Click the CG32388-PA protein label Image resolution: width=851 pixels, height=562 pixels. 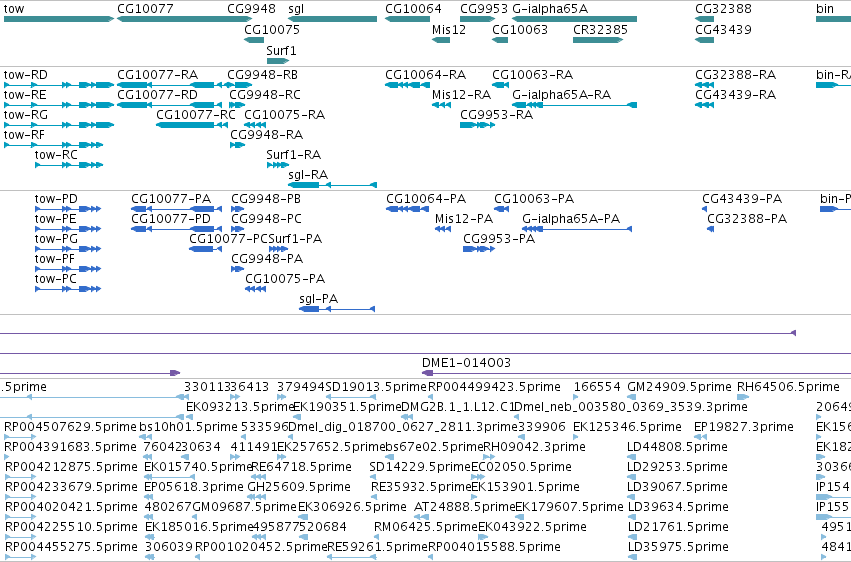(x=747, y=219)
